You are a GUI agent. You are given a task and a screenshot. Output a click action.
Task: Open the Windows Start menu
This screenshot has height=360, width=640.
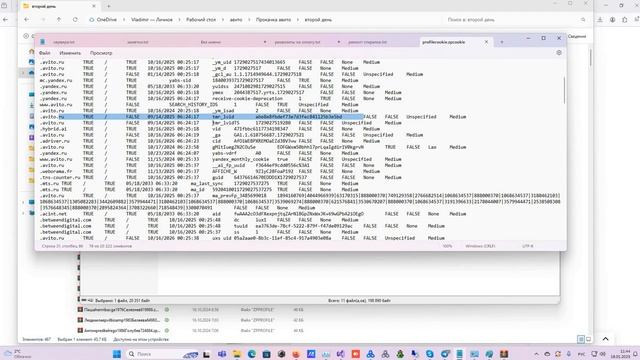click(x=117, y=354)
